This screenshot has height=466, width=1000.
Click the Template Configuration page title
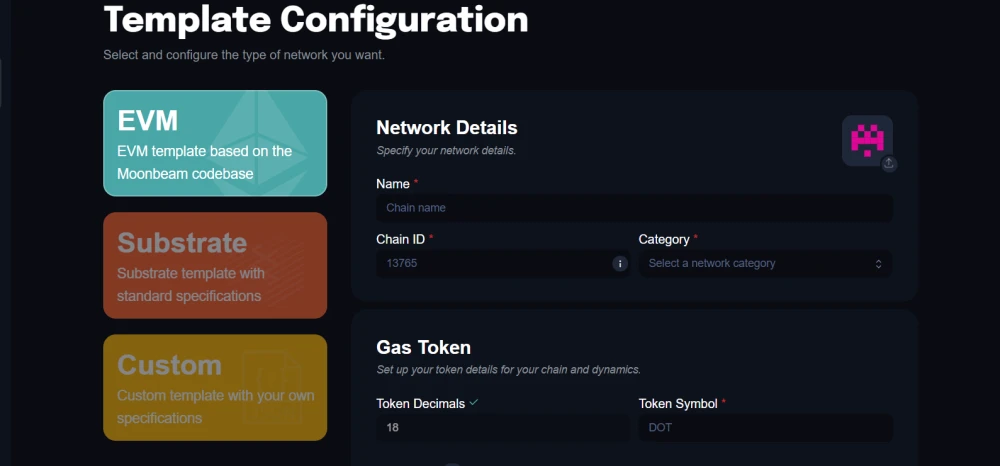point(316,19)
